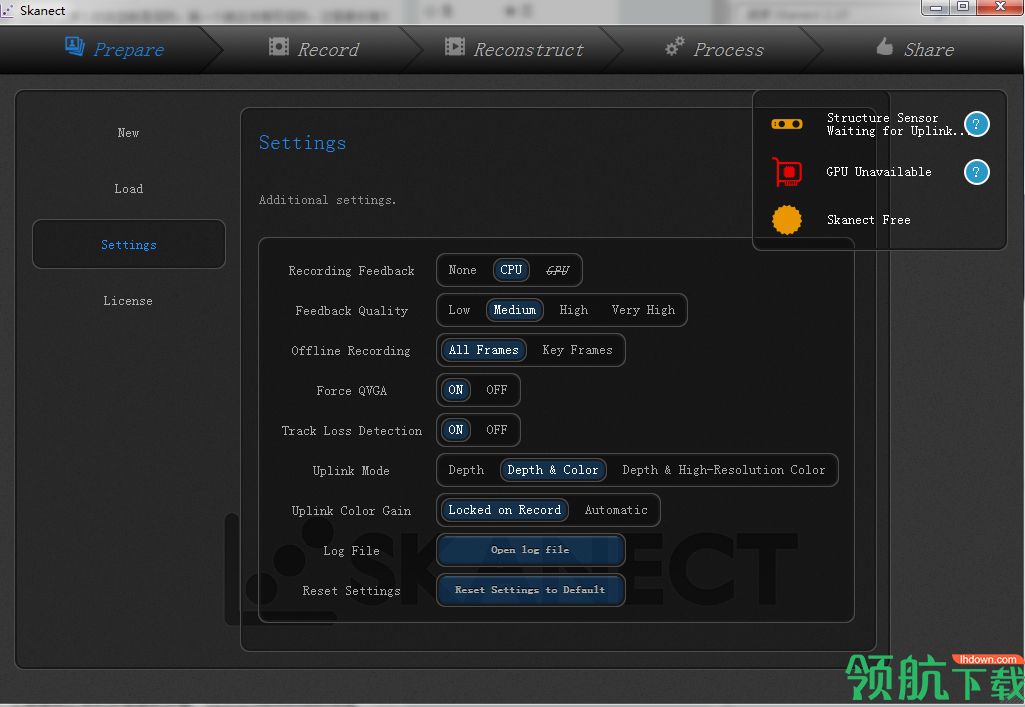Open help for GPU Unavailable
Image resolution: width=1025 pixels, height=707 pixels.
(976, 172)
